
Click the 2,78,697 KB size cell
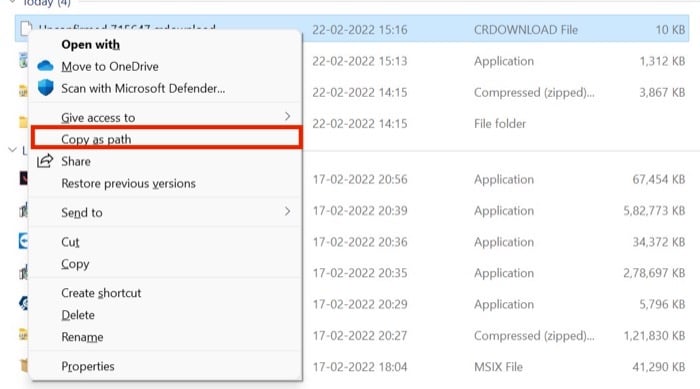654,273
